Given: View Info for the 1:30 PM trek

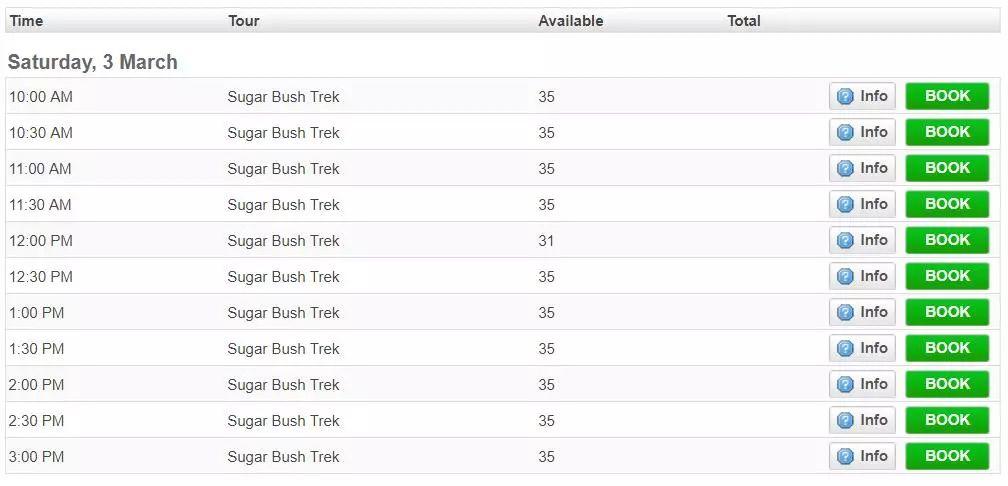Looking at the screenshot, I should pos(862,349).
